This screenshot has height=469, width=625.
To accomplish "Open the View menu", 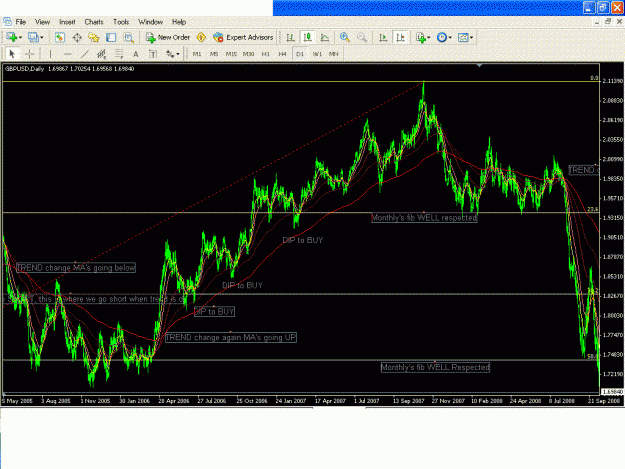I will [42, 22].
